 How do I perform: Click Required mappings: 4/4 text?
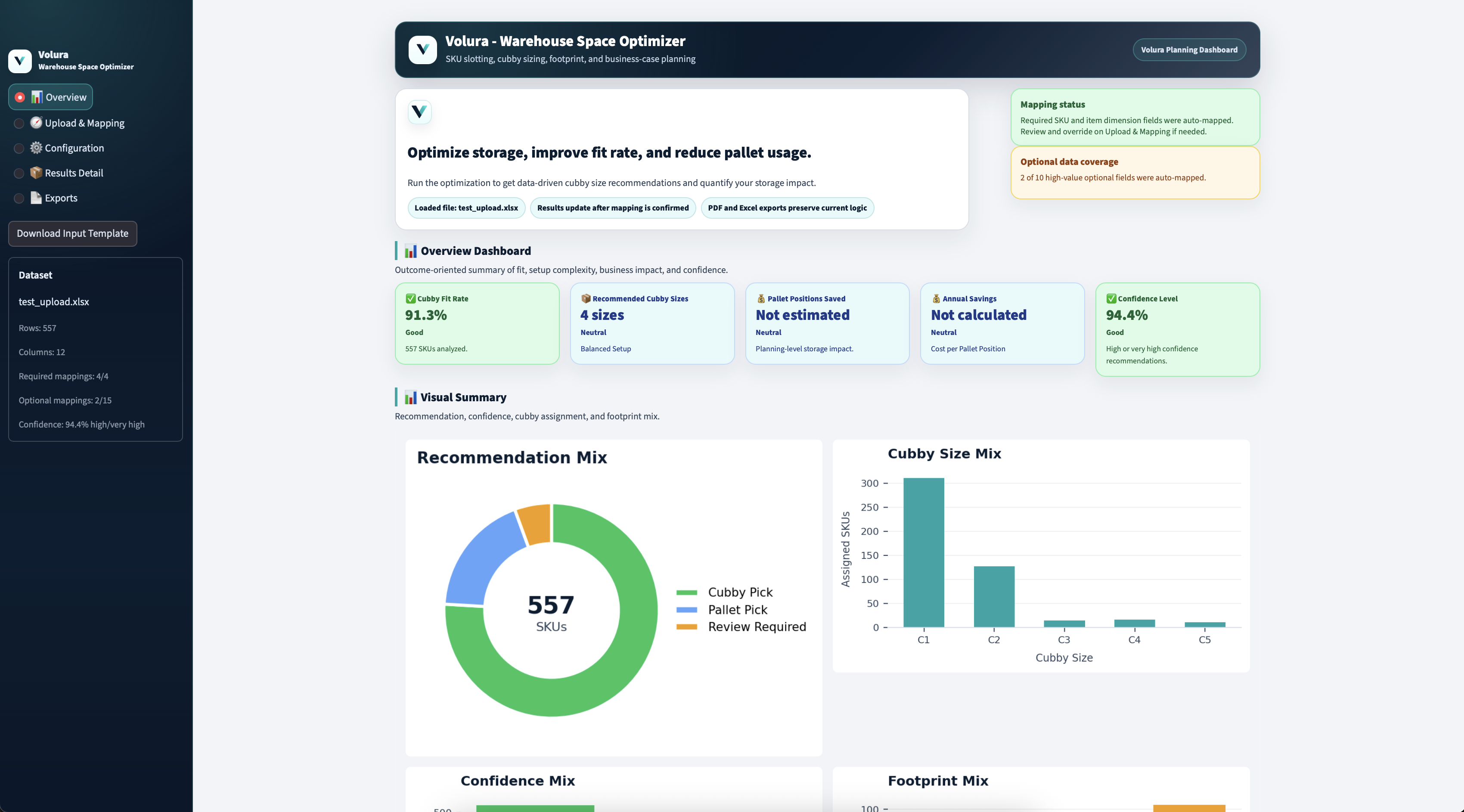click(64, 376)
